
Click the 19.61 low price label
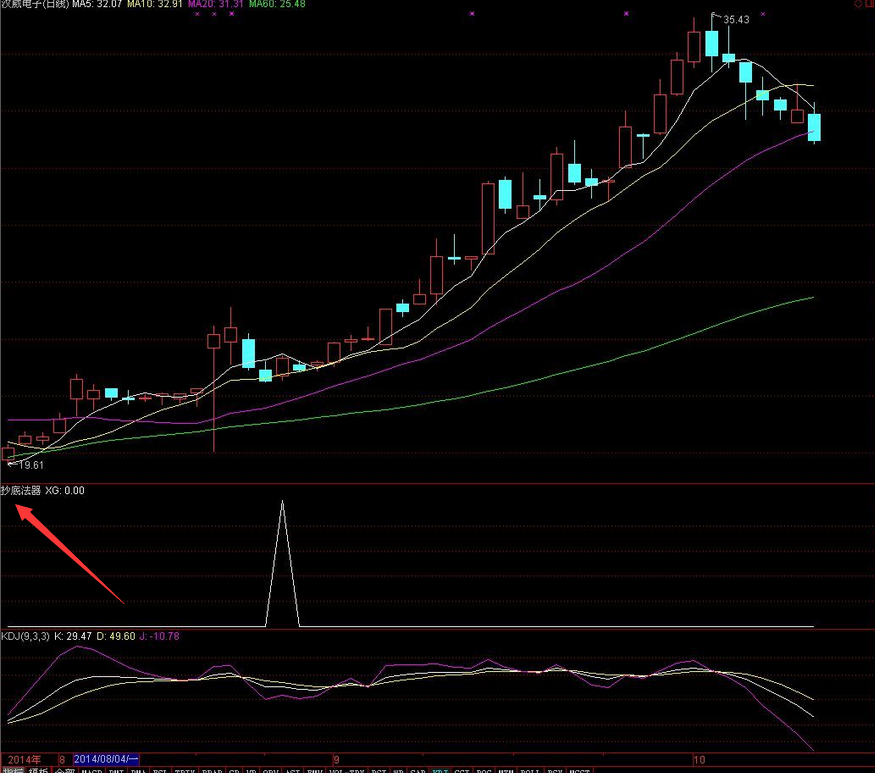coord(31,465)
